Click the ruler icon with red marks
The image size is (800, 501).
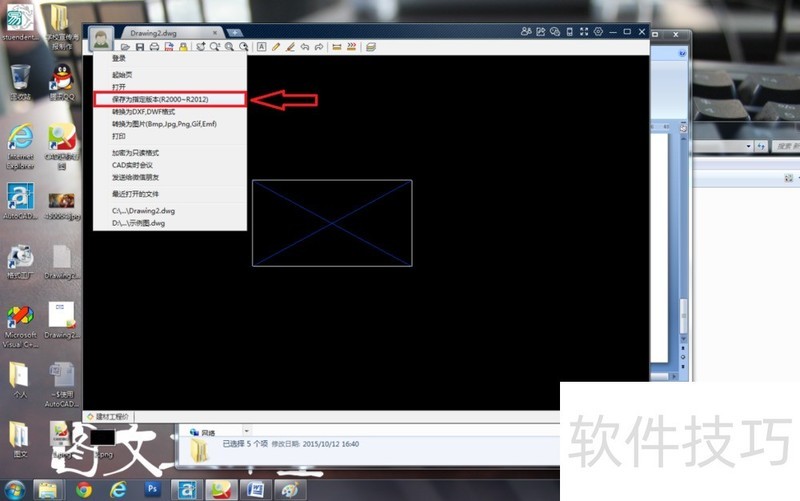352,47
